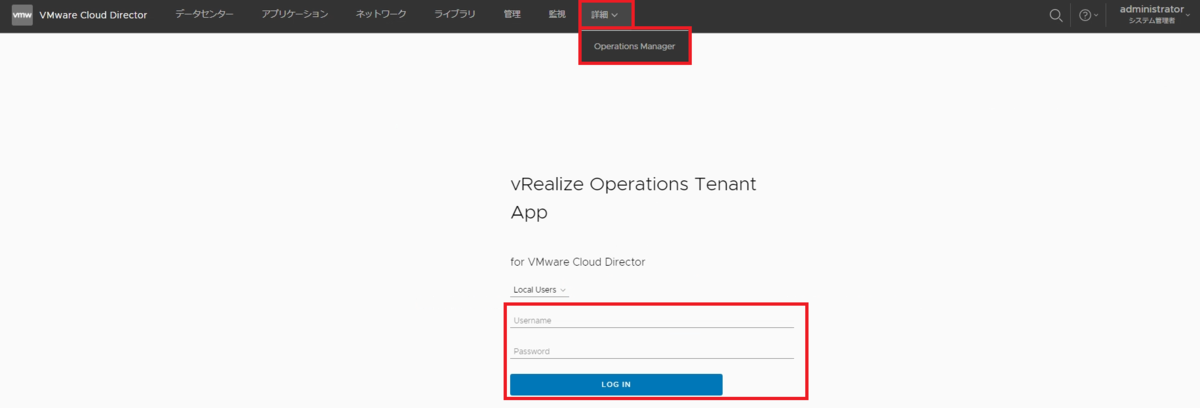
Task: Open the Local Users dropdown
Action: click(x=540, y=290)
